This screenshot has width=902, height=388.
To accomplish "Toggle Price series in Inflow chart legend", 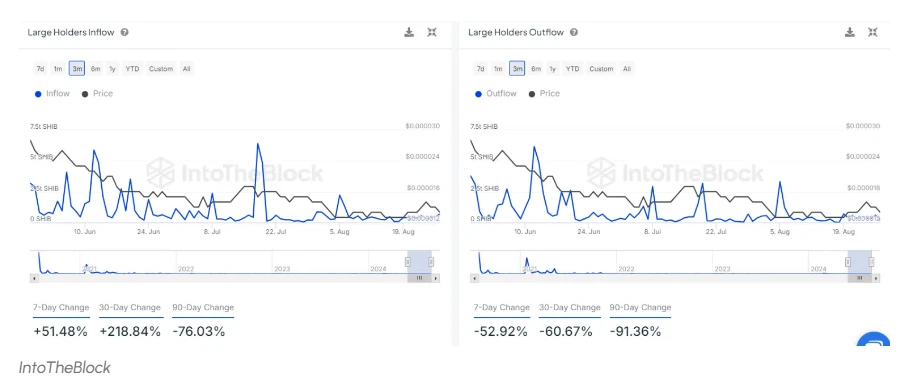I will [97, 93].
